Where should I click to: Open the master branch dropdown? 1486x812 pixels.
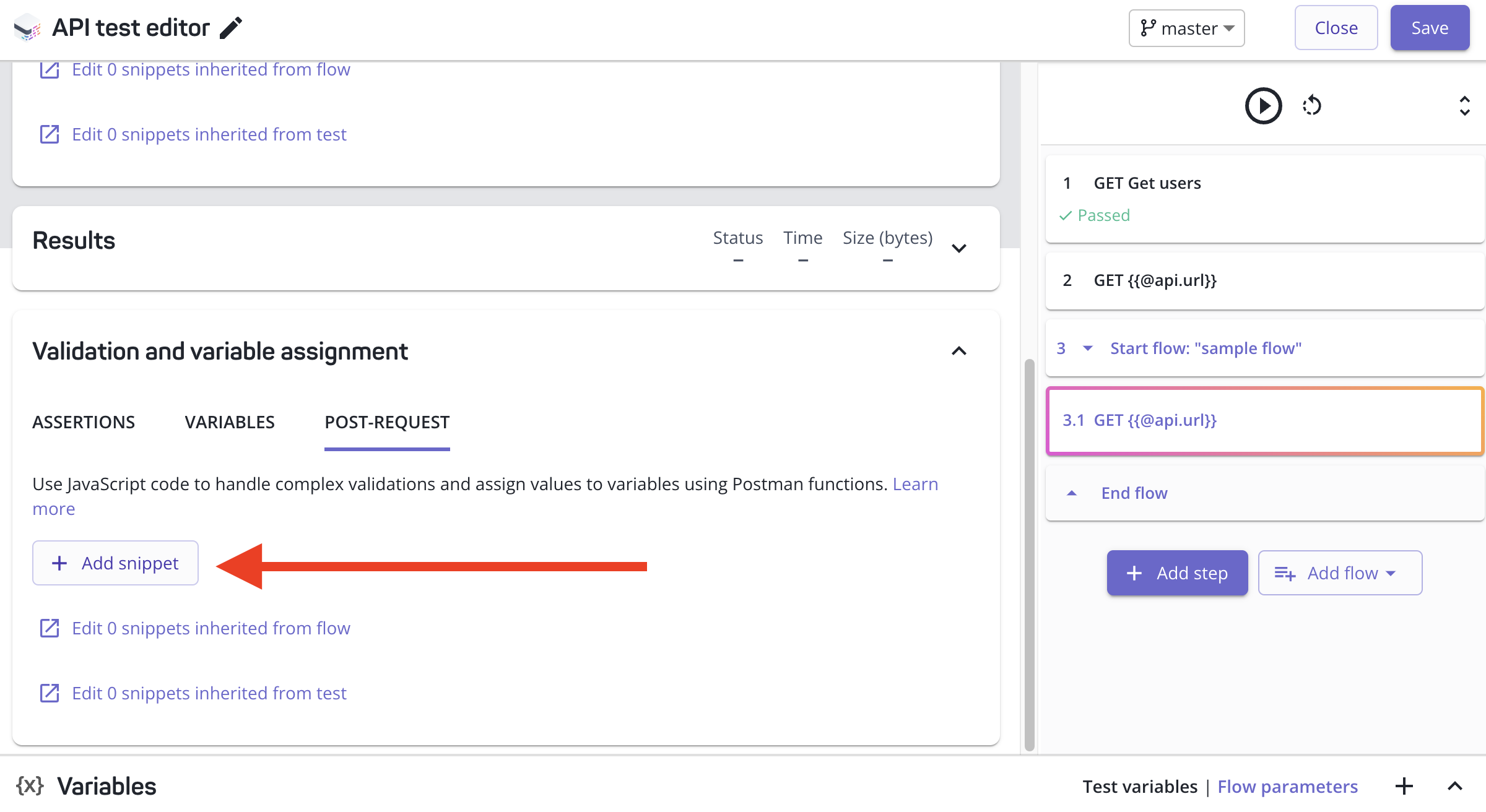click(1186, 28)
